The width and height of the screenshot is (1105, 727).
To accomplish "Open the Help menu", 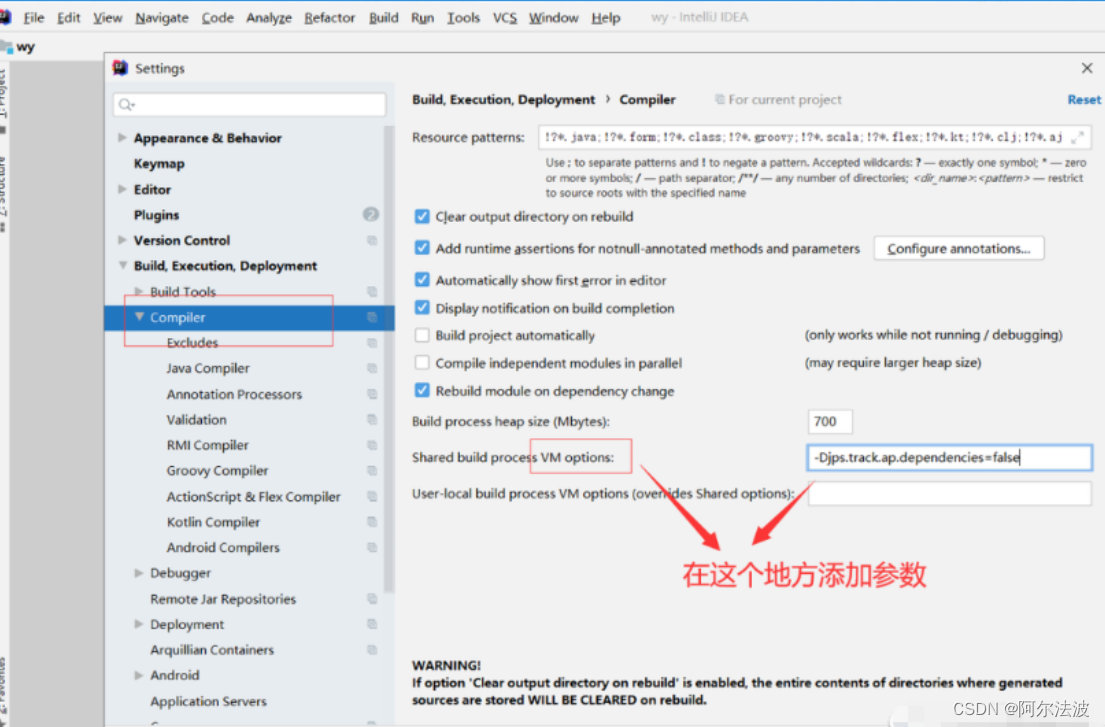I will pyautogui.click(x=605, y=18).
